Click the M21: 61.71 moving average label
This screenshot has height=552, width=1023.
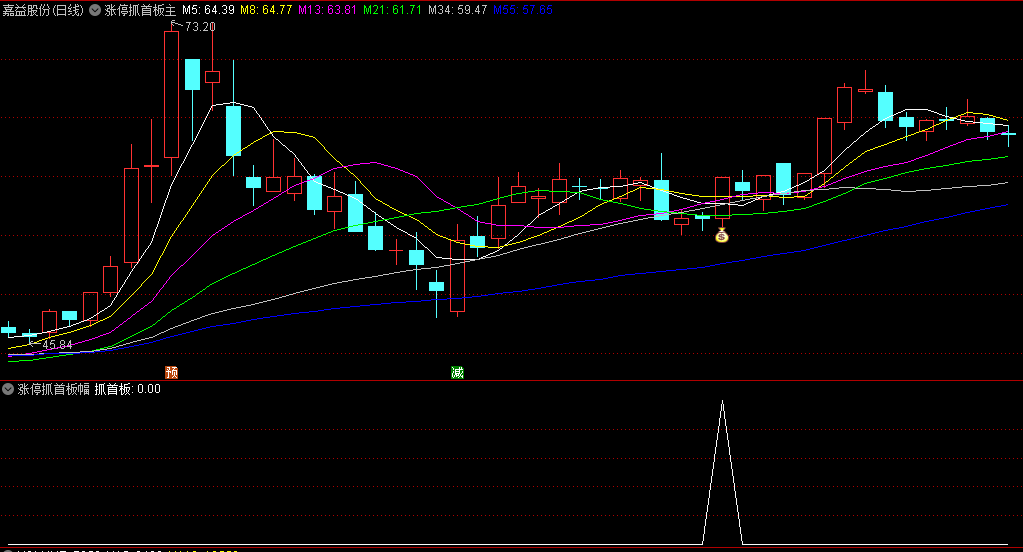392,10
